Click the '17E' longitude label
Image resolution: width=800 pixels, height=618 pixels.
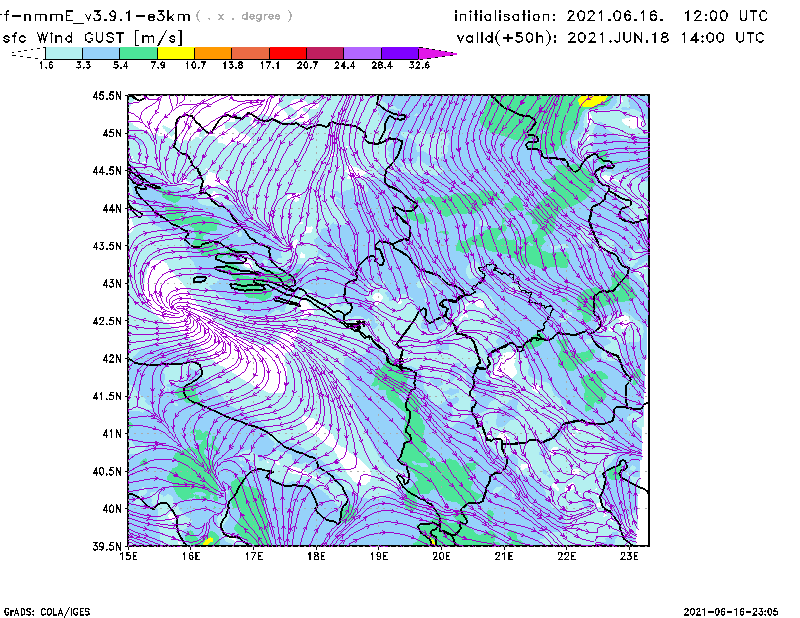point(254,556)
